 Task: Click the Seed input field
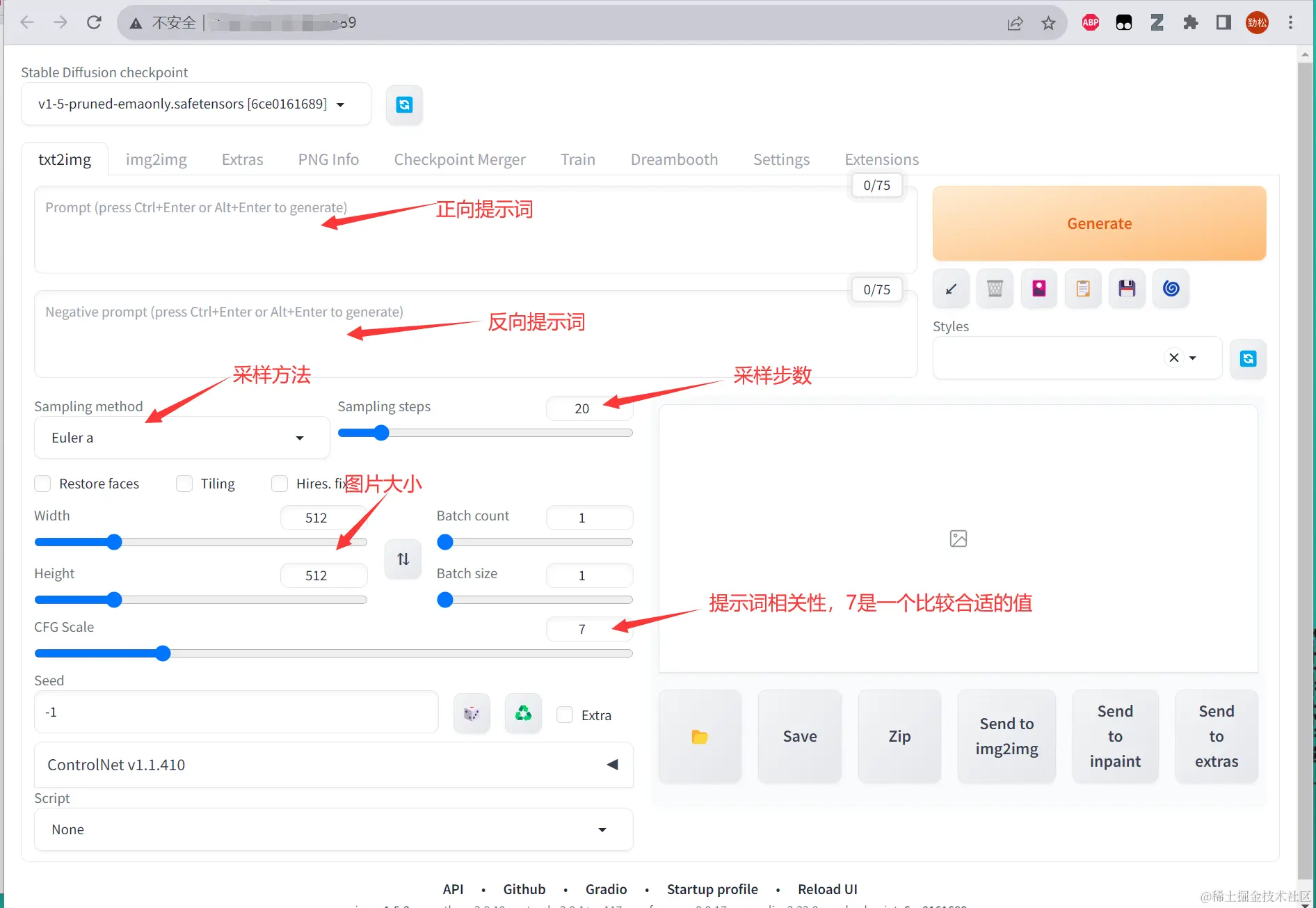pos(236,712)
